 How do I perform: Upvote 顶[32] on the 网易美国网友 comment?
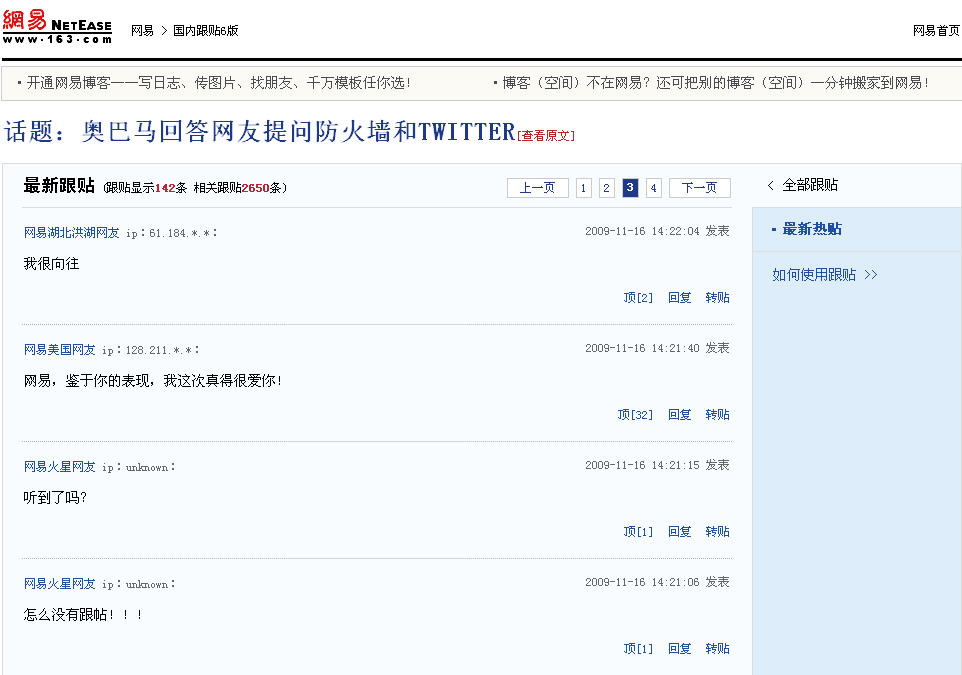point(635,415)
